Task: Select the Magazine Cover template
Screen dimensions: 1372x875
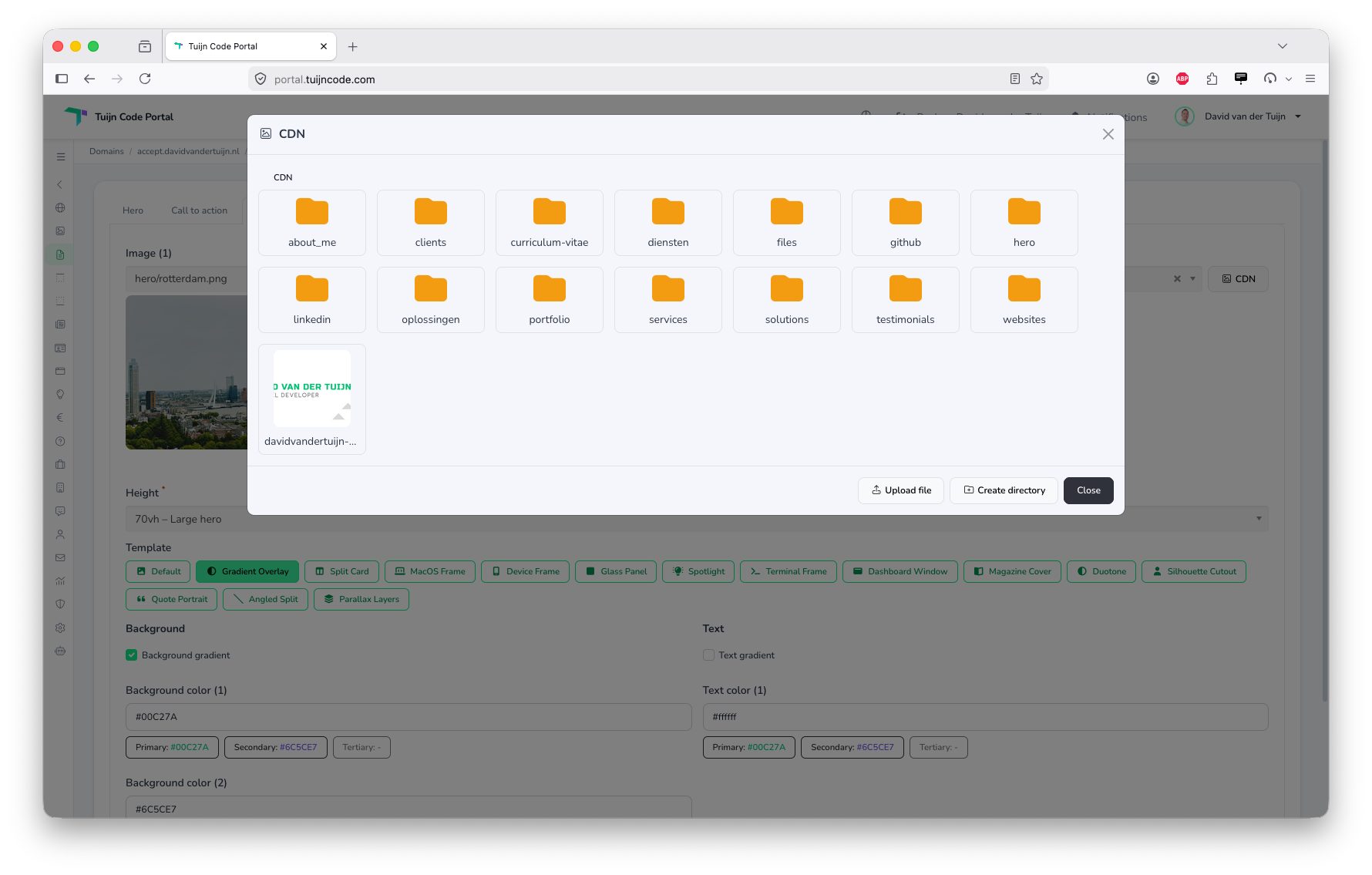Action: (x=1012, y=571)
